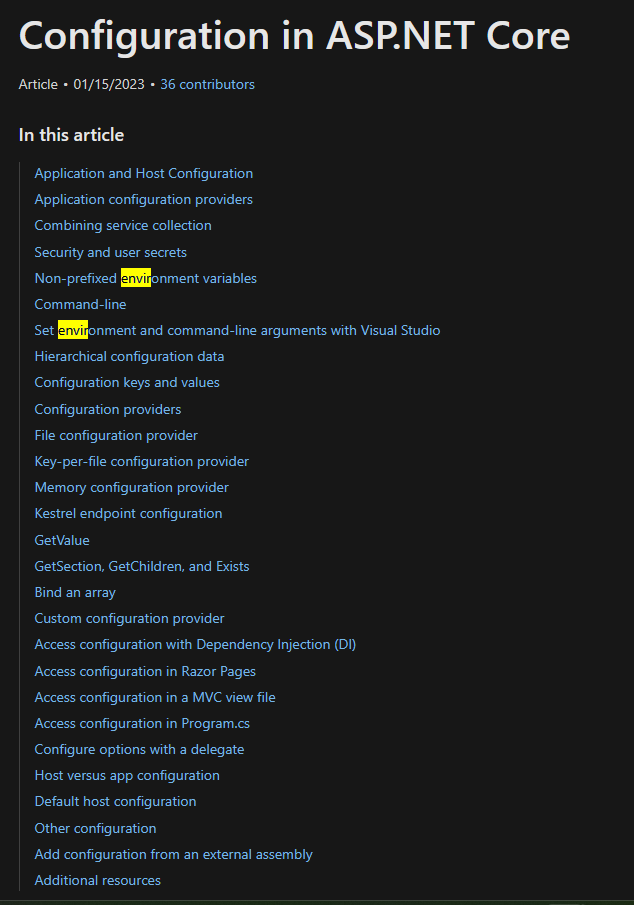634x905 pixels.
Task: Open File configuration provider section
Action: coord(116,435)
